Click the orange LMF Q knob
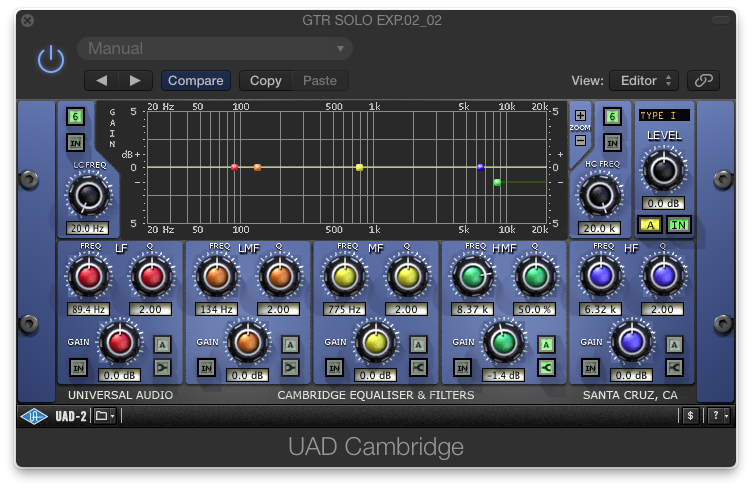The image size is (752, 489). point(280,277)
